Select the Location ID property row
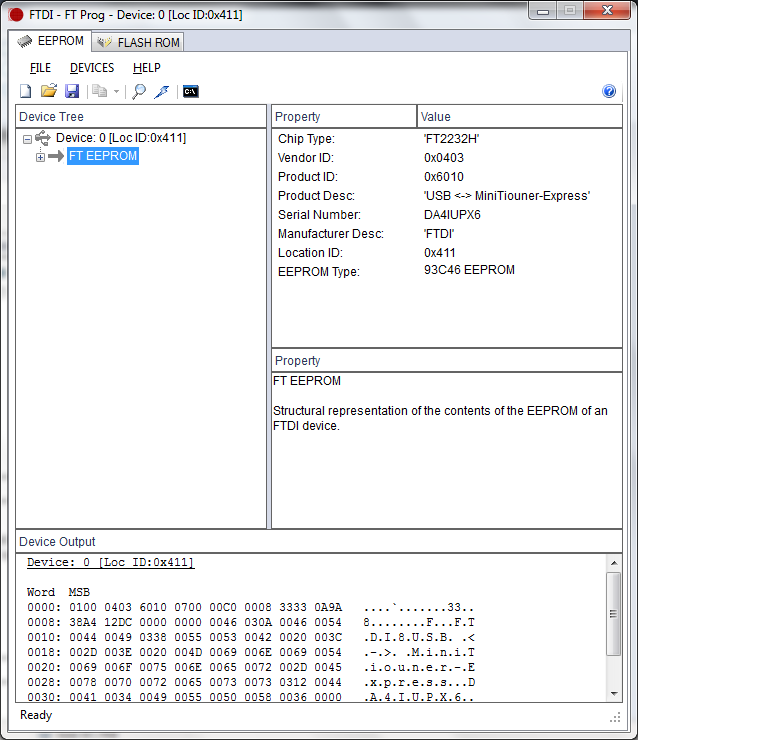The image size is (768, 740). 447,253
